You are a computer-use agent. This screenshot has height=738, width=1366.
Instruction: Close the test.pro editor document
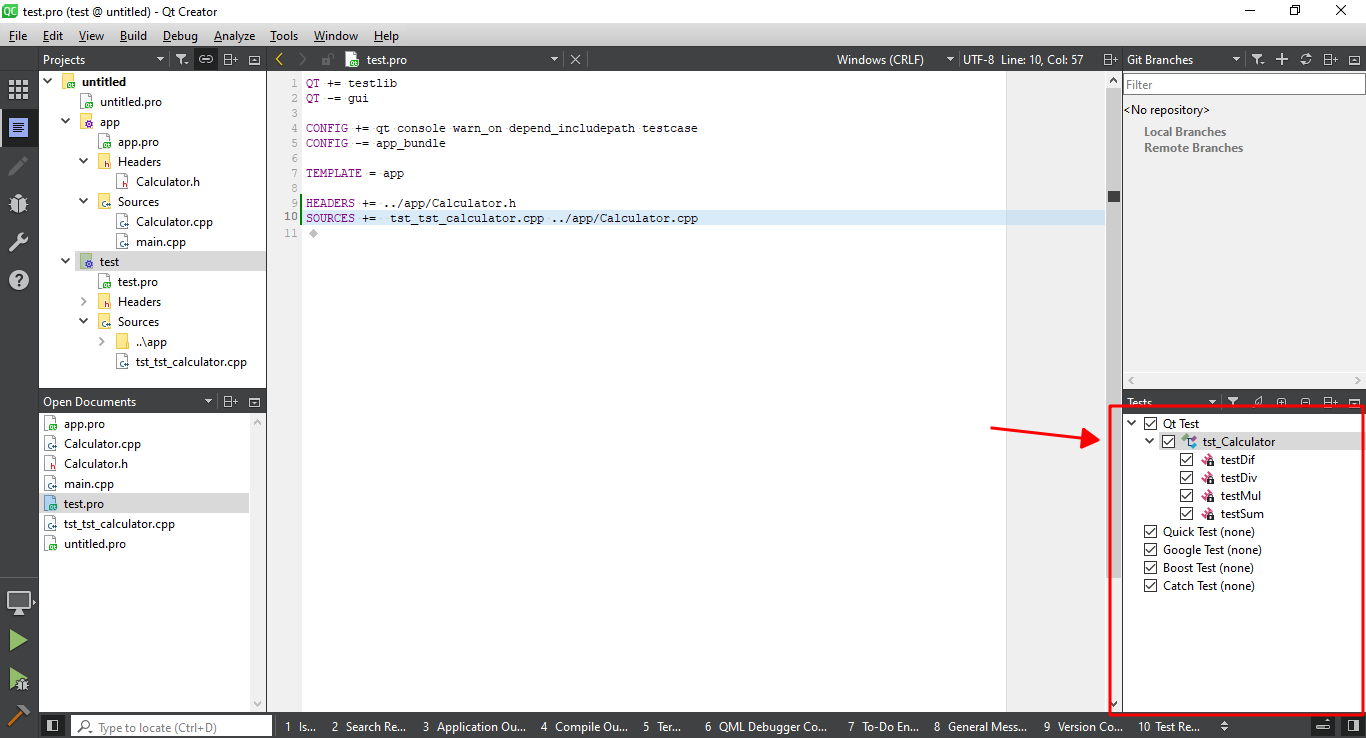(x=575, y=60)
